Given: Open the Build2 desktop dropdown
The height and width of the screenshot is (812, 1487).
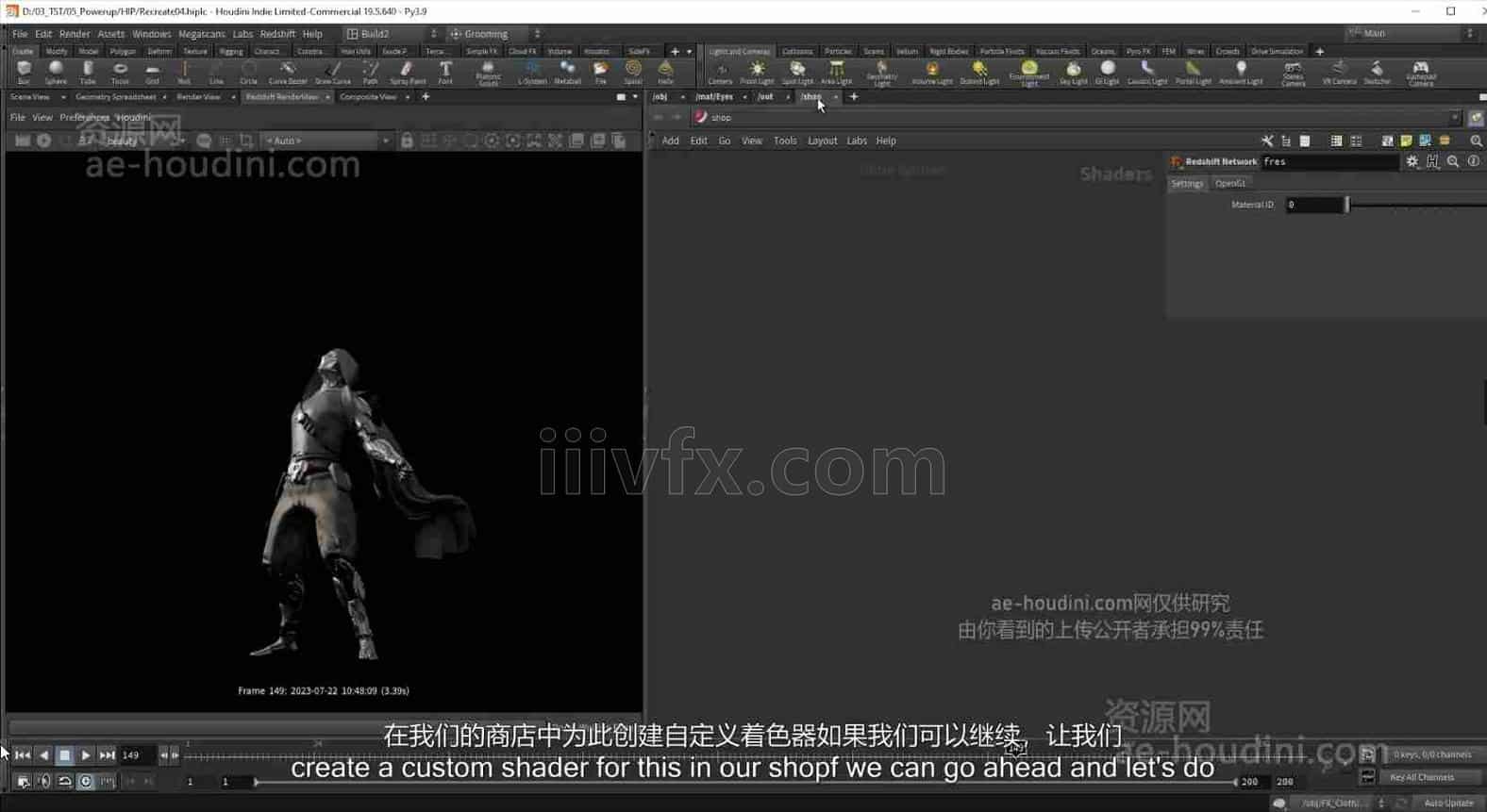Looking at the screenshot, I should [392, 33].
